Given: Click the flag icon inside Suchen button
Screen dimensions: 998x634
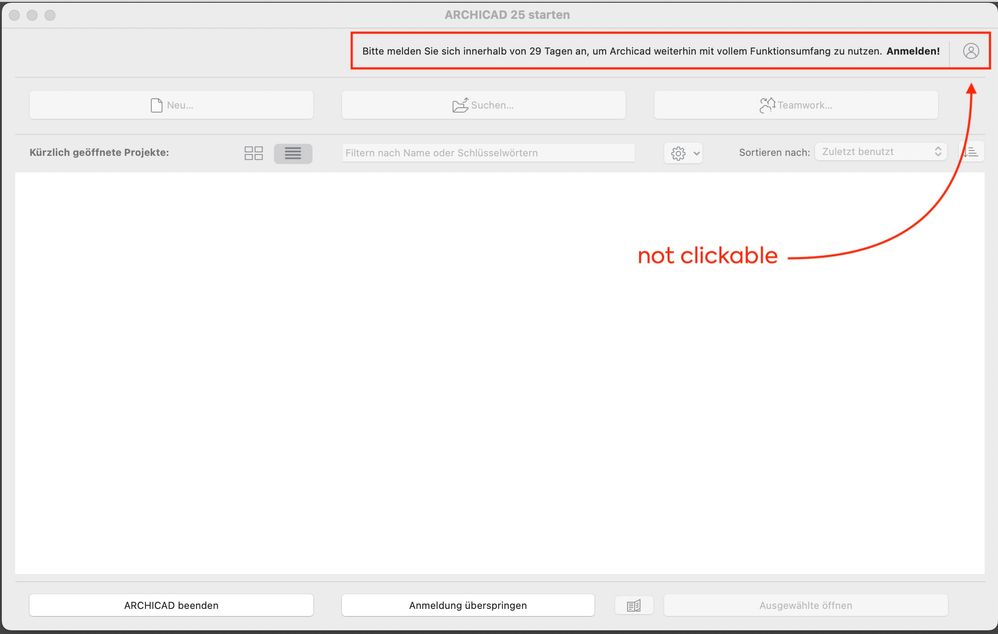Looking at the screenshot, I should 460,104.
